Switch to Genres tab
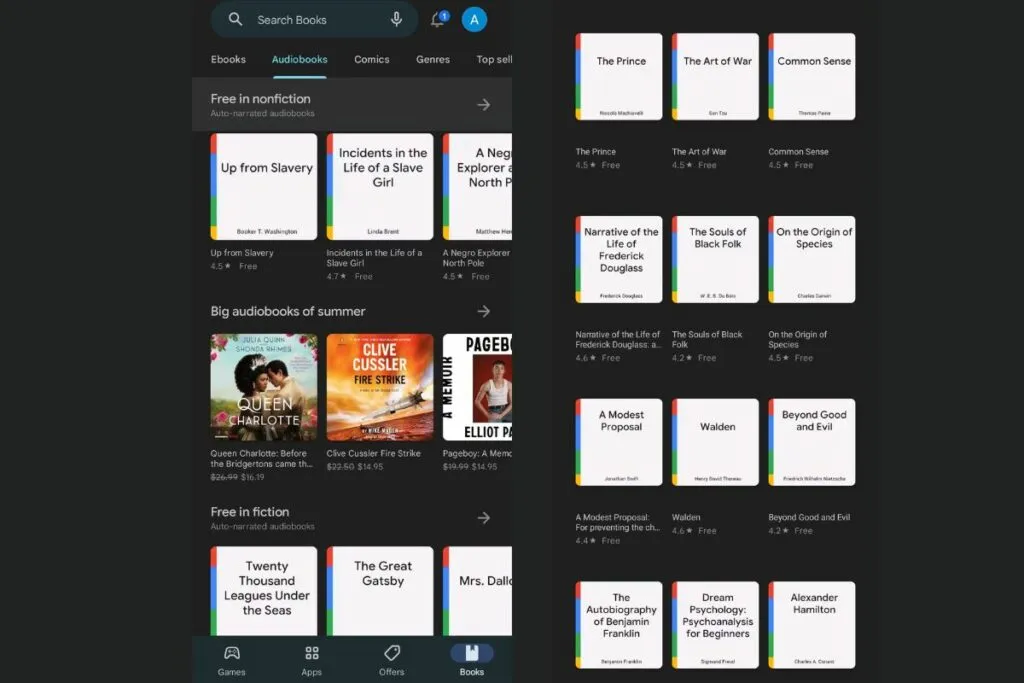The image size is (1024, 683). (x=433, y=59)
